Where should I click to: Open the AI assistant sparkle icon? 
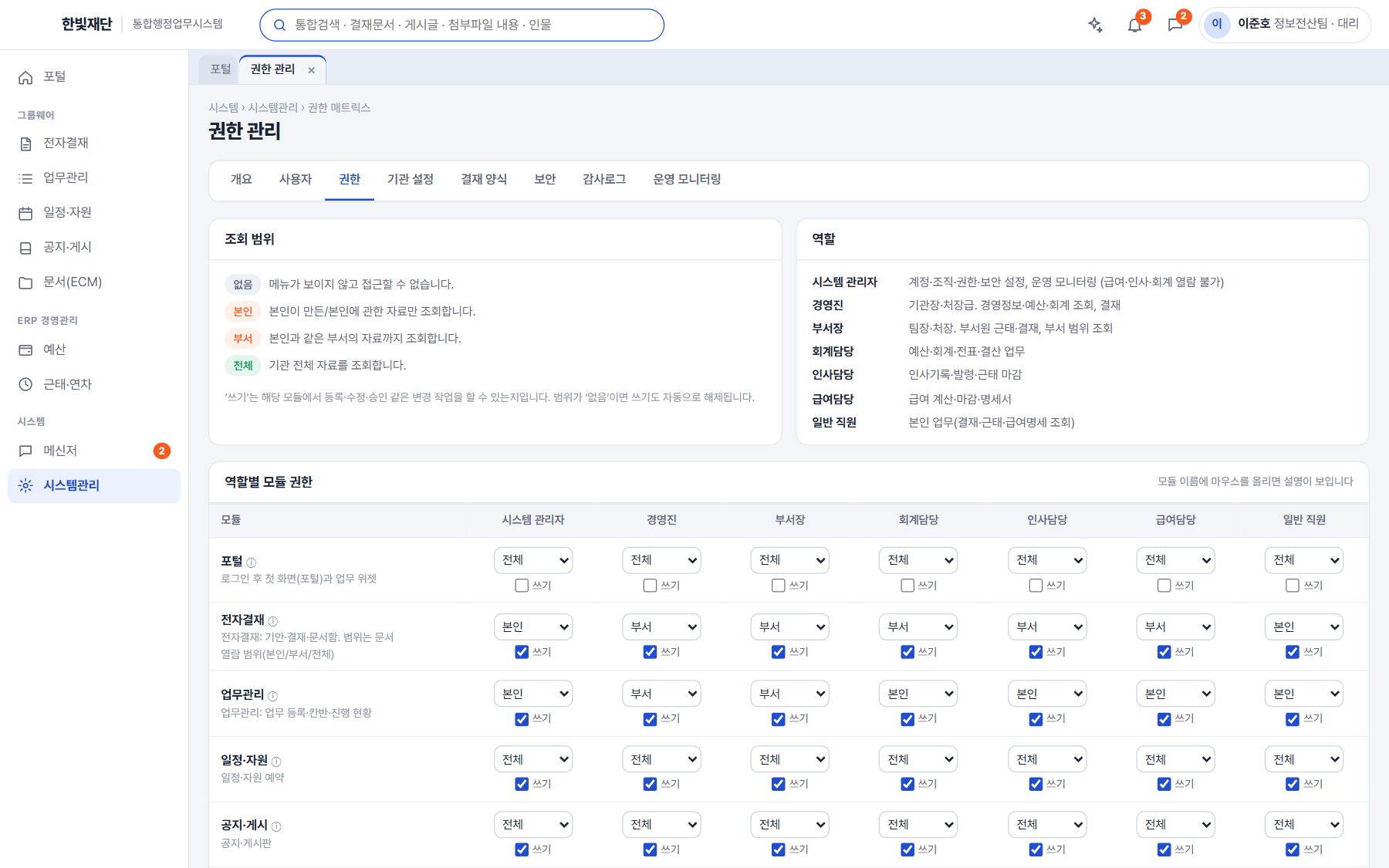(1095, 25)
